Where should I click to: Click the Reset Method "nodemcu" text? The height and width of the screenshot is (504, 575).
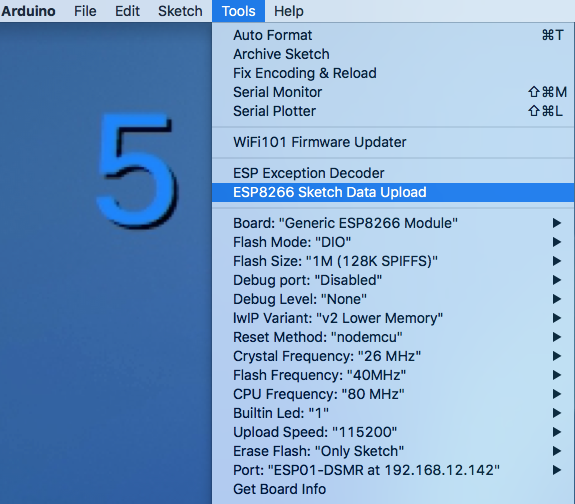[x=318, y=337]
